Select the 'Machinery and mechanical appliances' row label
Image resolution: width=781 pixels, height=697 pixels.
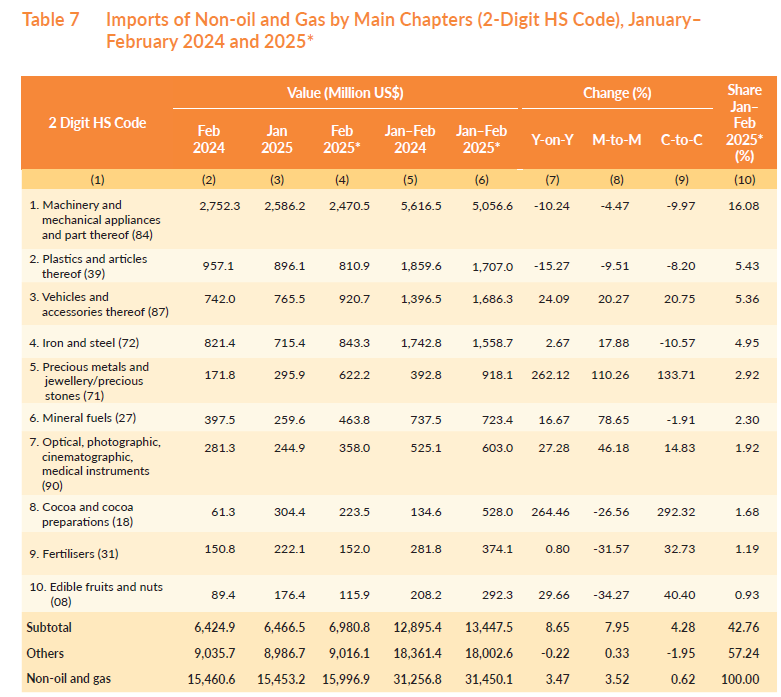89,220
